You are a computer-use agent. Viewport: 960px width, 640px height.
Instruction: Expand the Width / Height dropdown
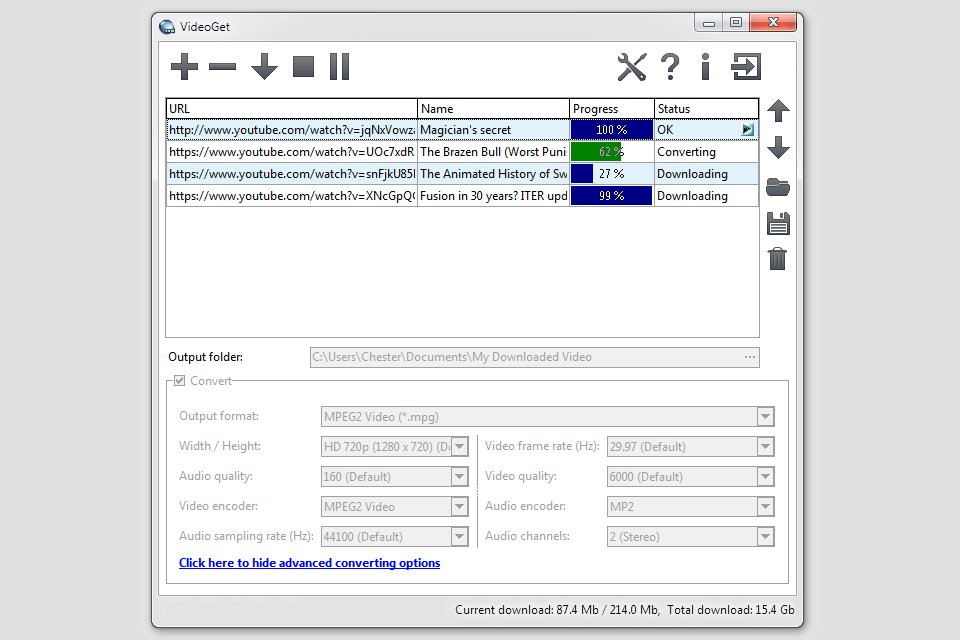click(460, 446)
